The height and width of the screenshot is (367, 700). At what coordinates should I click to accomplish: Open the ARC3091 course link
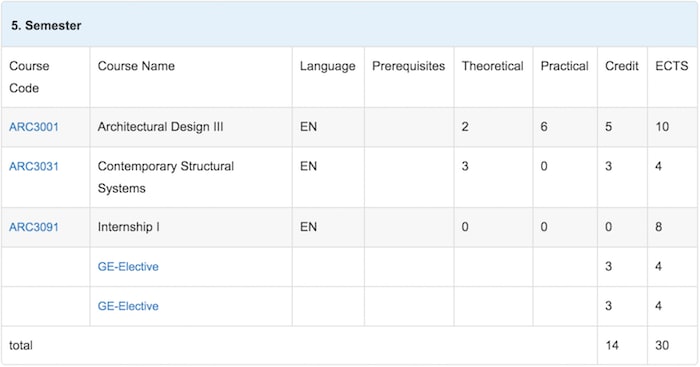34,227
